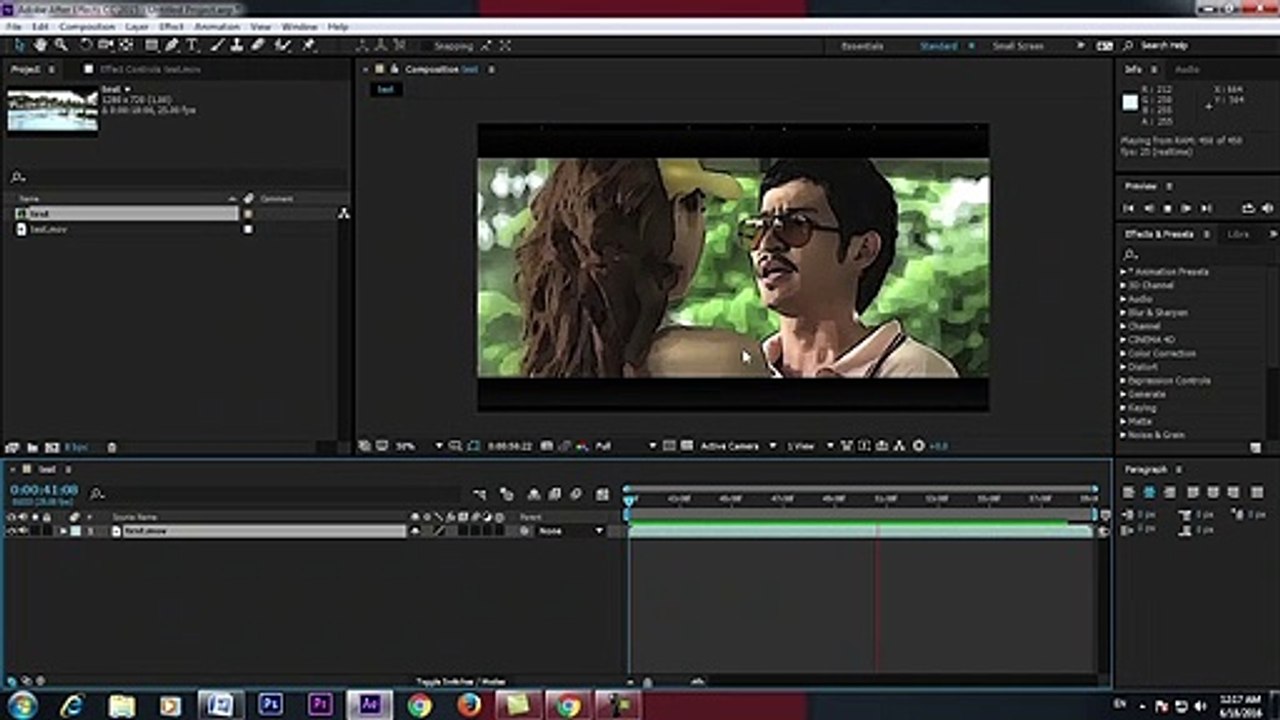Open the Animation menu
Image resolution: width=1280 pixels, height=720 pixels.
tap(217, 27)
